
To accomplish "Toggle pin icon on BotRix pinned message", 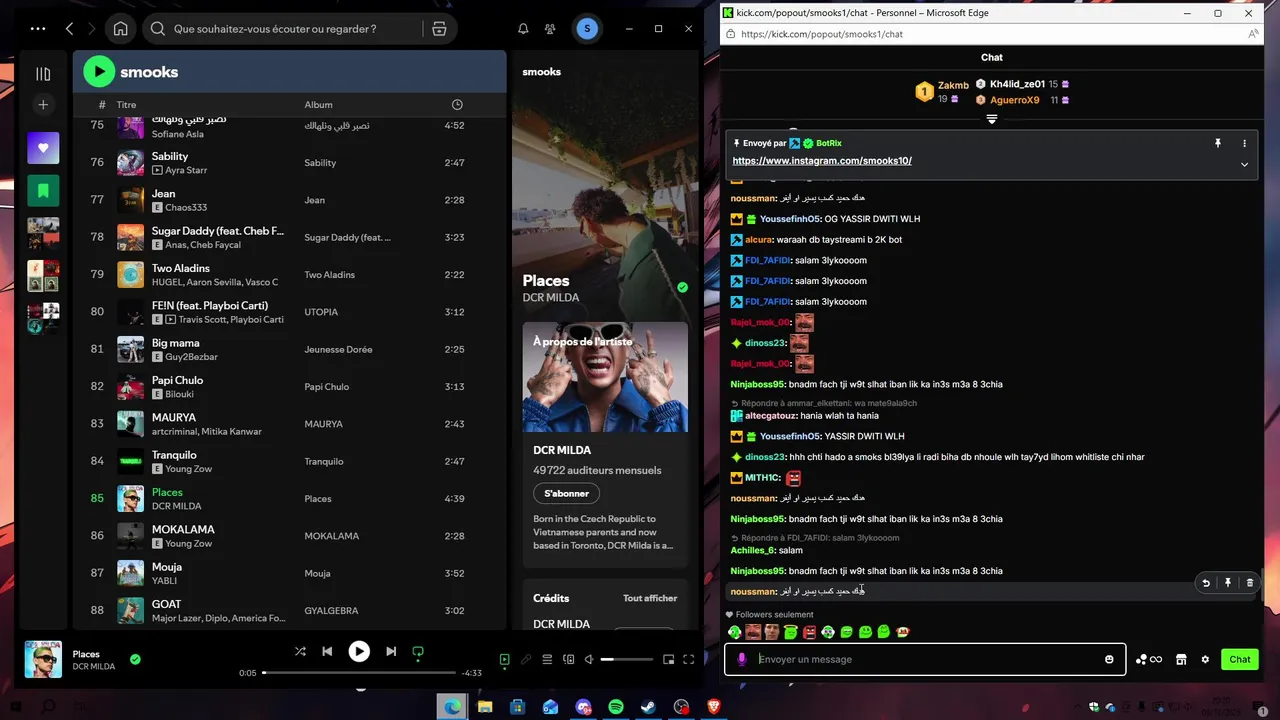I will click(1218, 143).
